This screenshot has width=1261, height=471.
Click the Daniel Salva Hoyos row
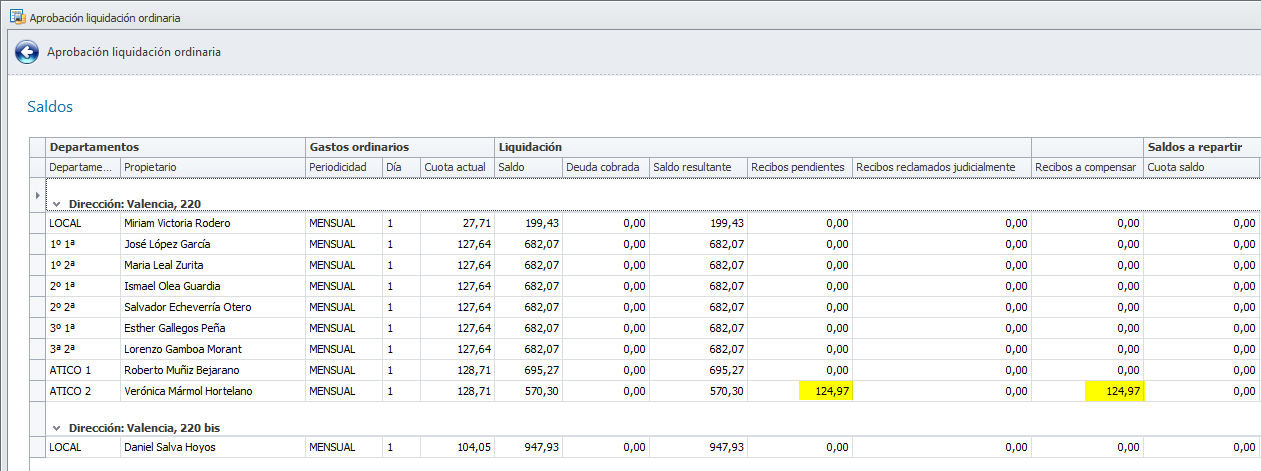(169, 447)
